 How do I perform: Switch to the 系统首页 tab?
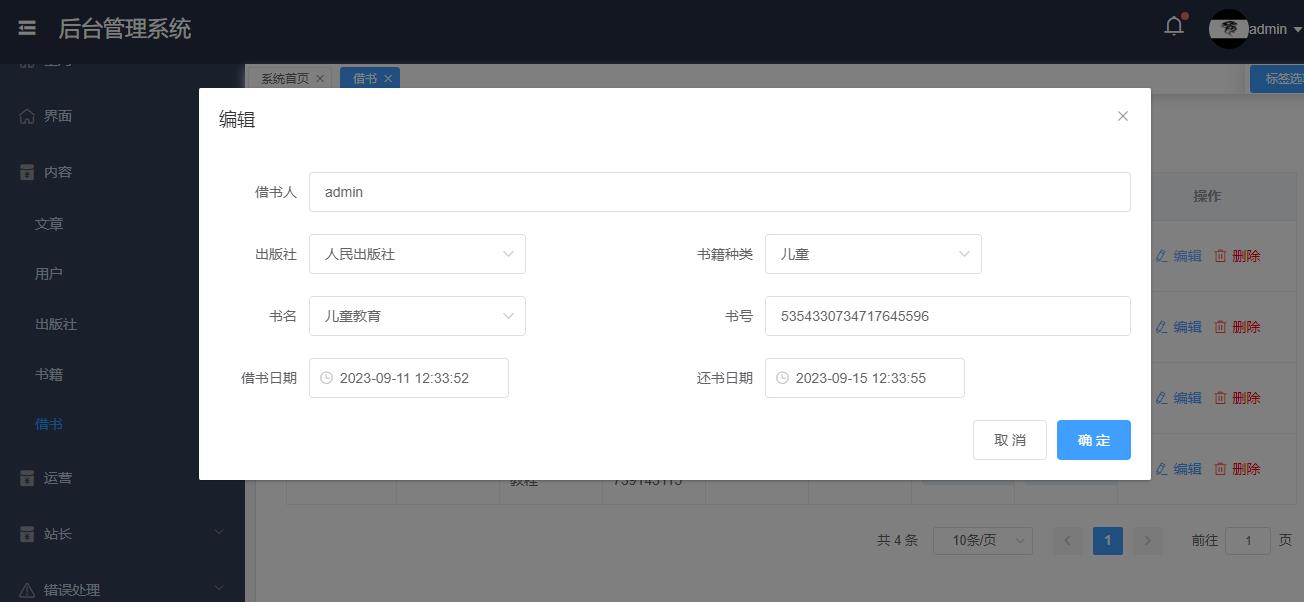(x=285, y=79)
